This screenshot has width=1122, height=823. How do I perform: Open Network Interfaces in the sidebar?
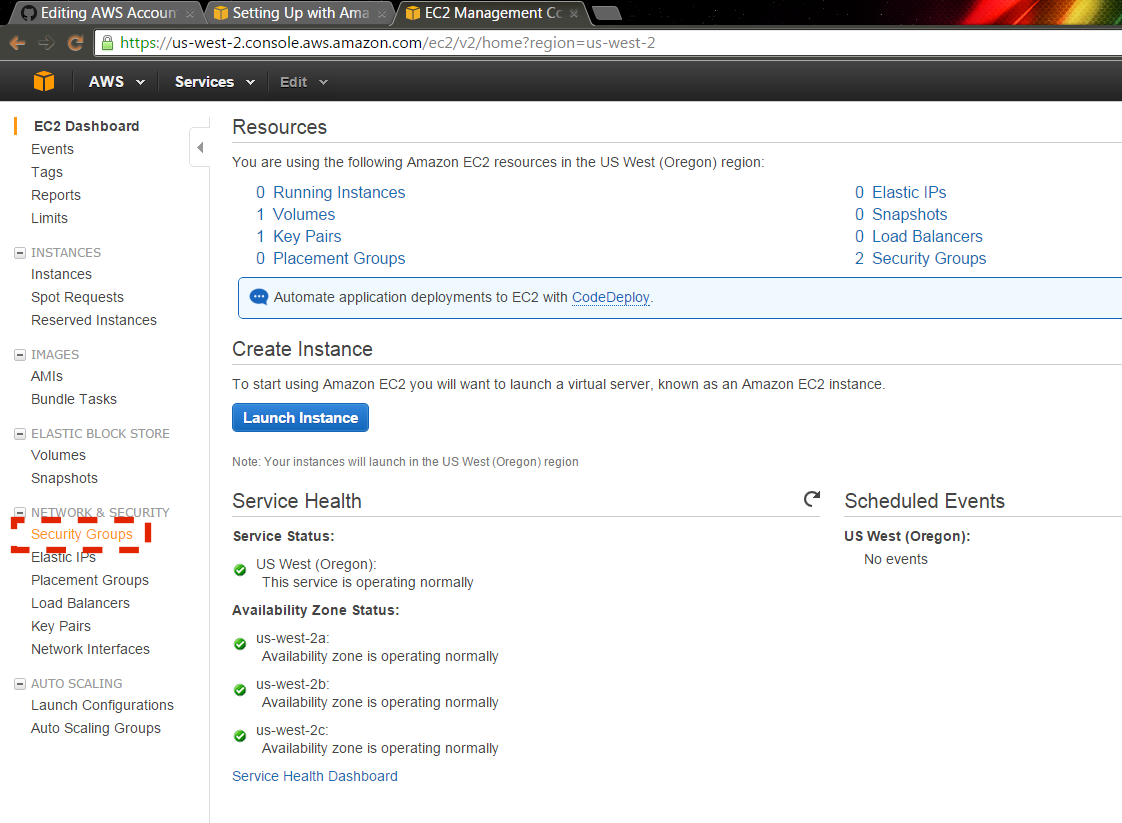pyautogui.click(x=90, y=649)
